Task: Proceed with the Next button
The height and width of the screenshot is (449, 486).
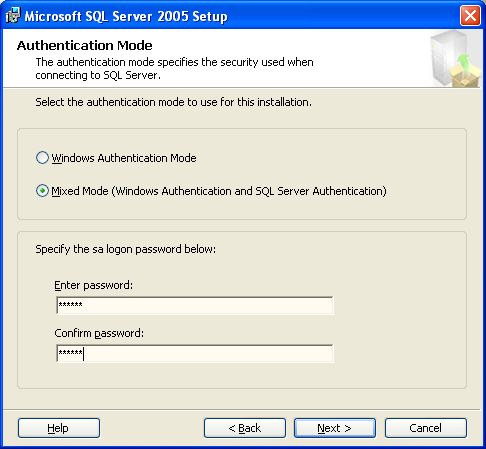Action: (x=335, y=428)
